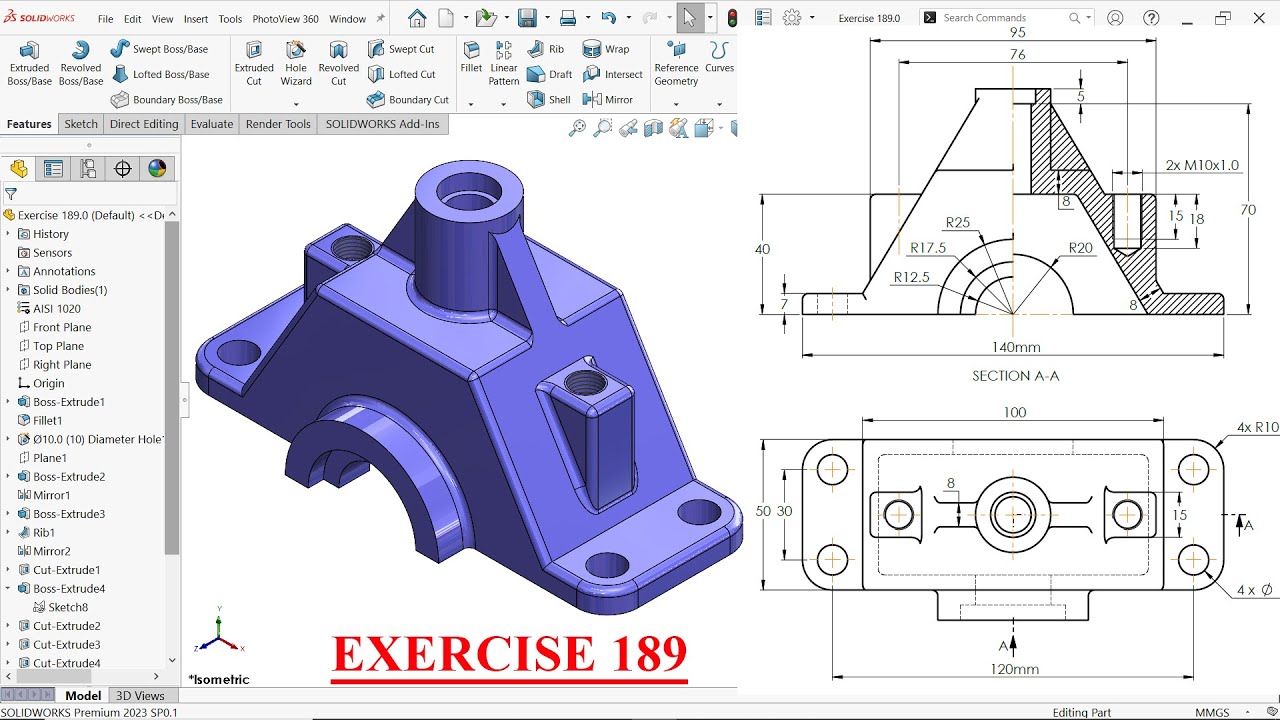Click the Rebuild traffic light icon
1280x720 pixels.
point(733,18)
